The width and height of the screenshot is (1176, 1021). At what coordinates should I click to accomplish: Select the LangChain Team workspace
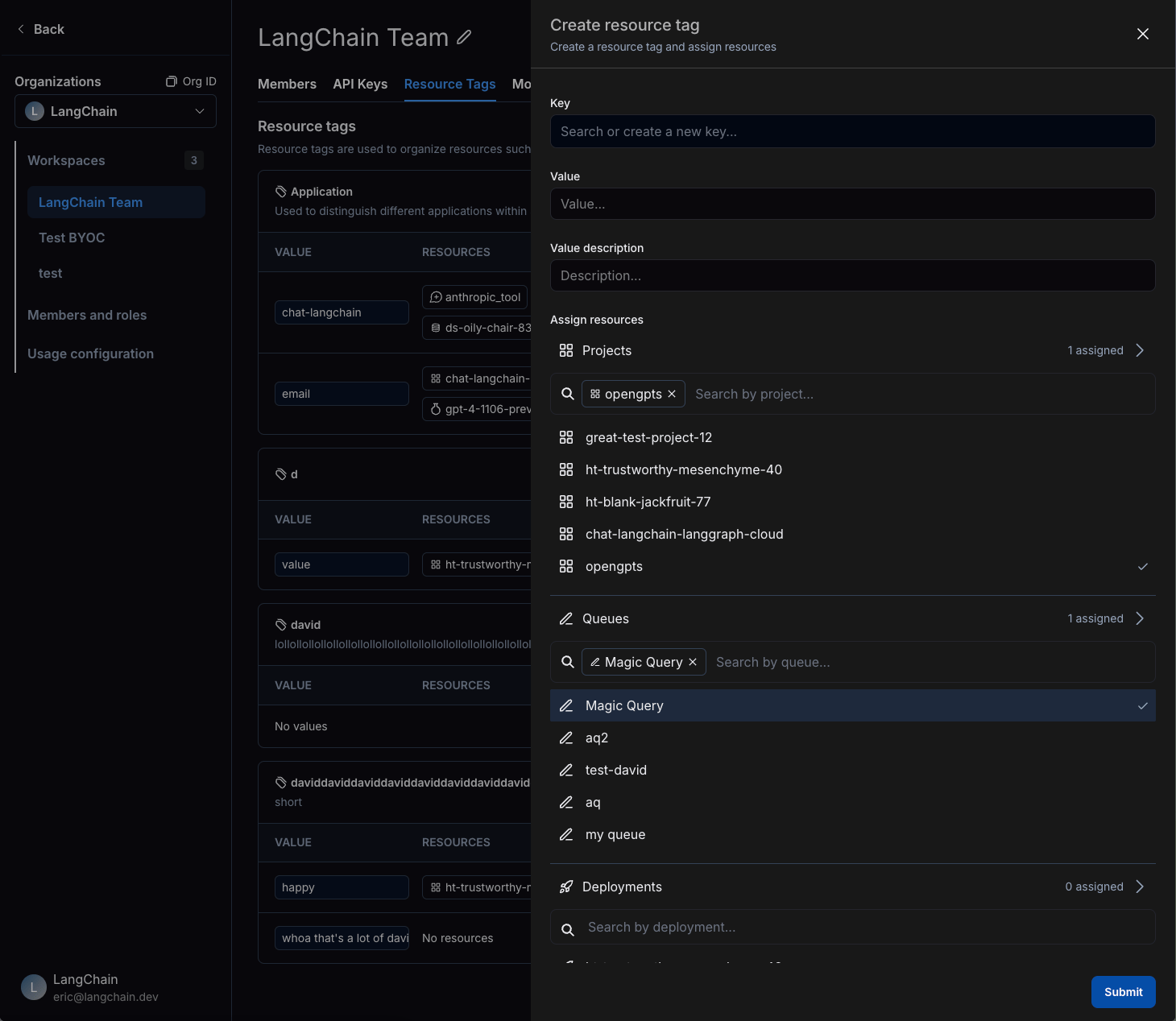coord(116,202)
